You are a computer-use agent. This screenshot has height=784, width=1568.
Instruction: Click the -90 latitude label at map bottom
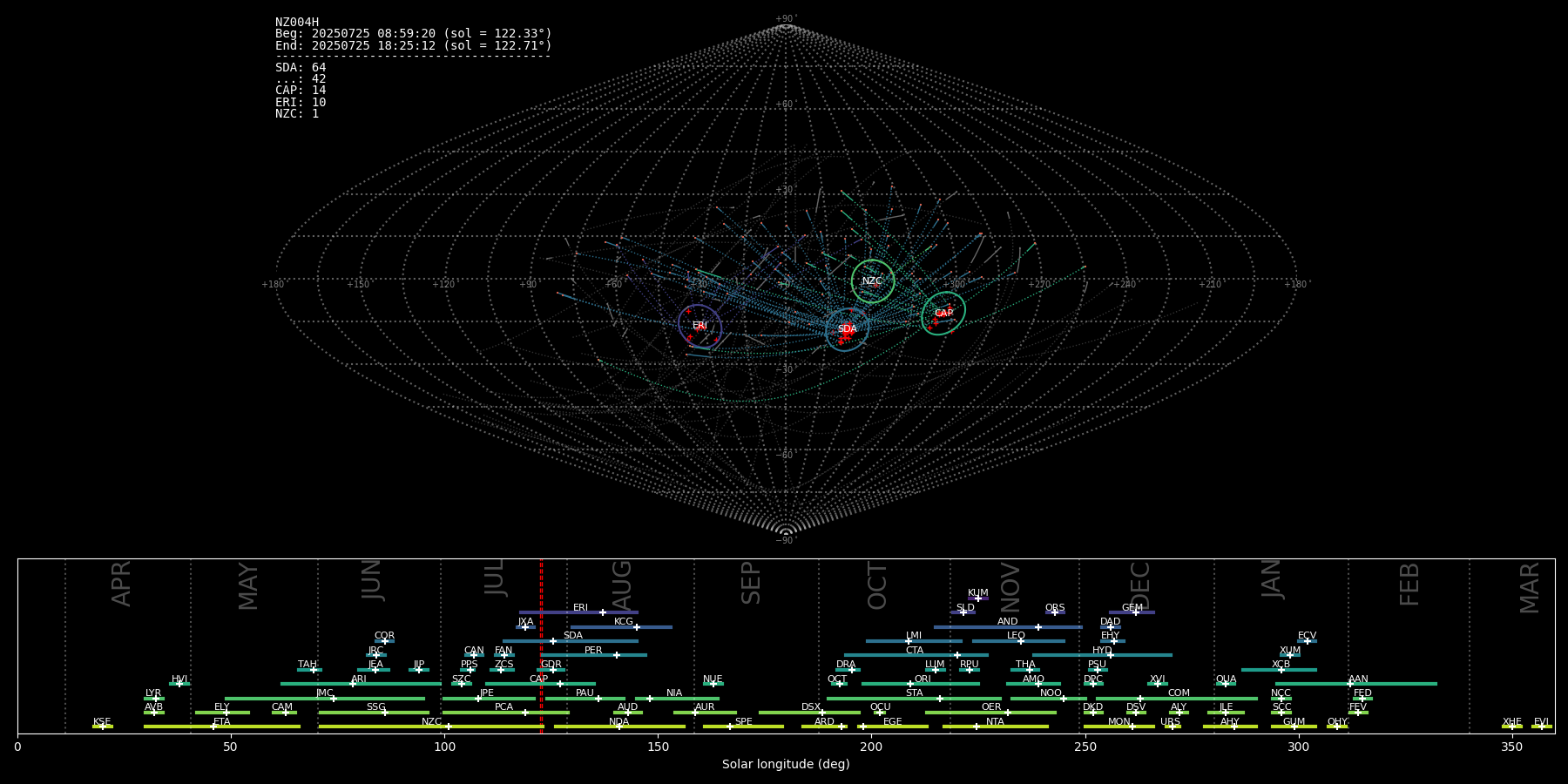786,541
